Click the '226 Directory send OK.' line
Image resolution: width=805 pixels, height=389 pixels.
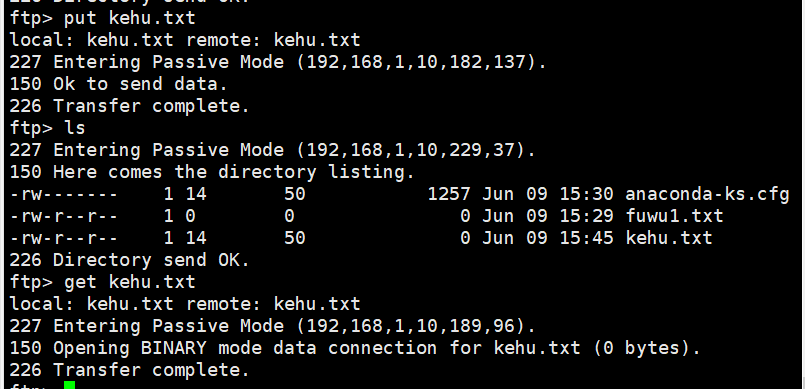pos(129,260)
